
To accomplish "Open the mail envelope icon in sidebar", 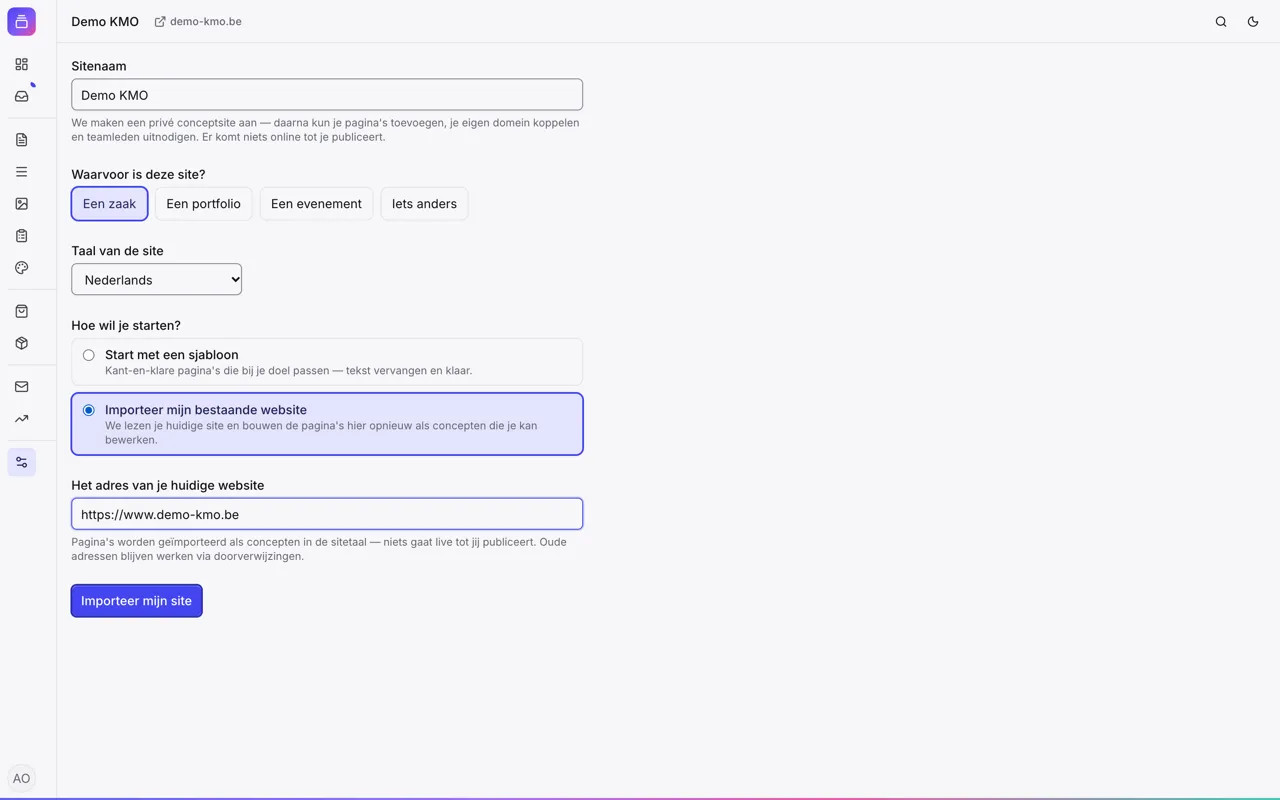I will click(x=21, y=387).
